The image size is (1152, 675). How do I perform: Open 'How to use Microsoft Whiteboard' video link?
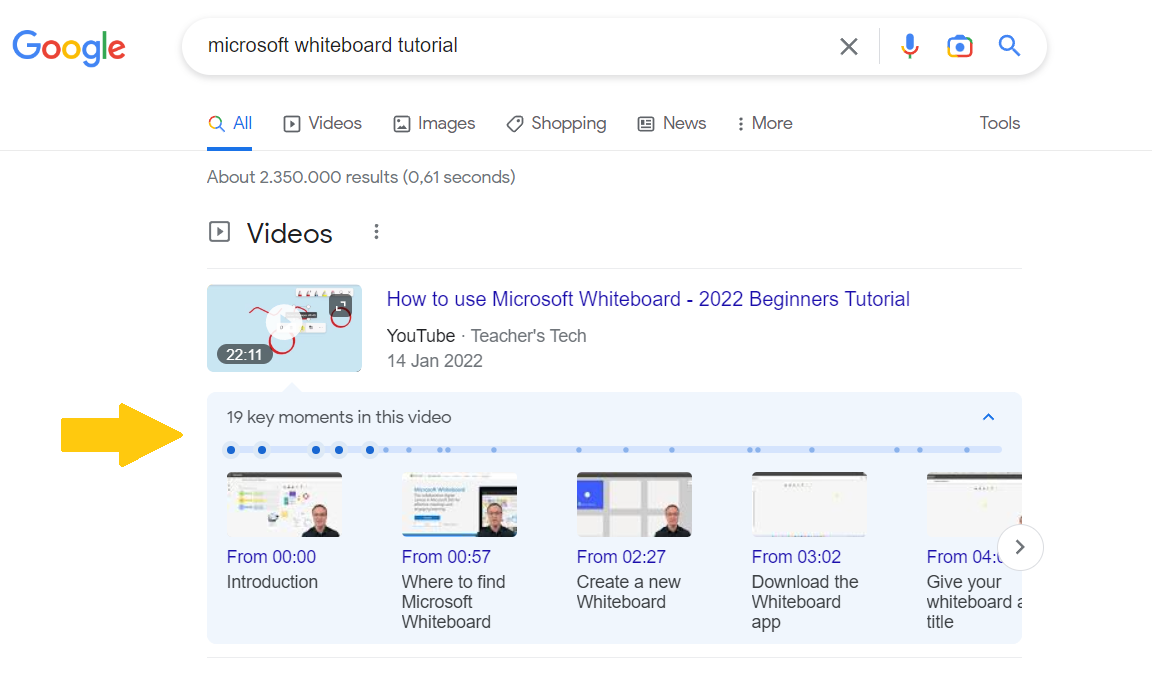point(648,299)
